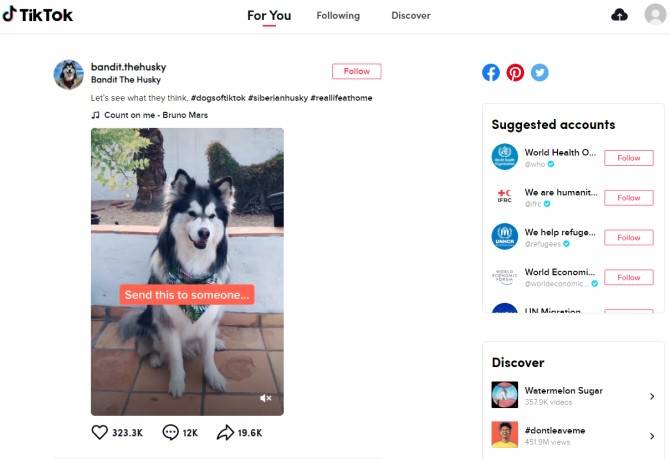Follow bandit.thehusky
This screenshot has height=459, width=670.
click(356, 71)
